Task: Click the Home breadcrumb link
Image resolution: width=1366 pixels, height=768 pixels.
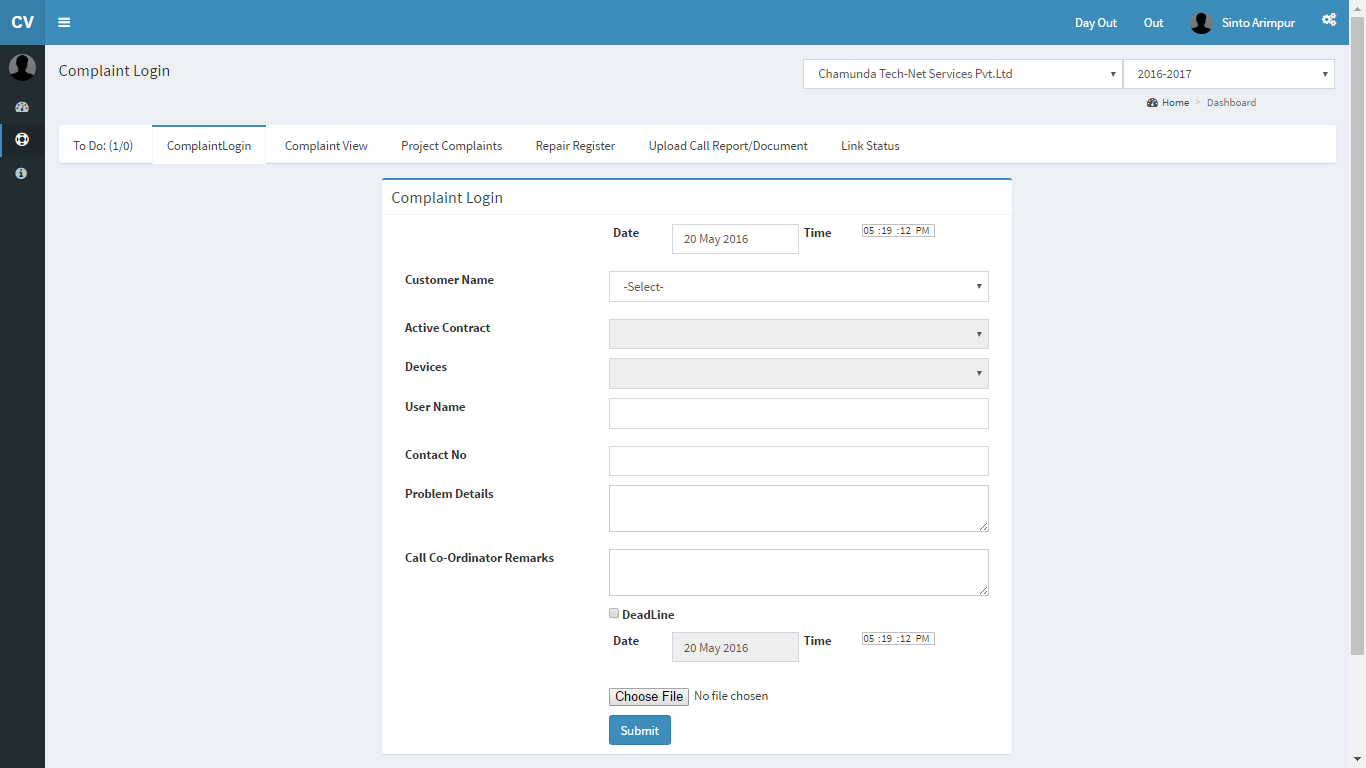Action: point(1175,102)
